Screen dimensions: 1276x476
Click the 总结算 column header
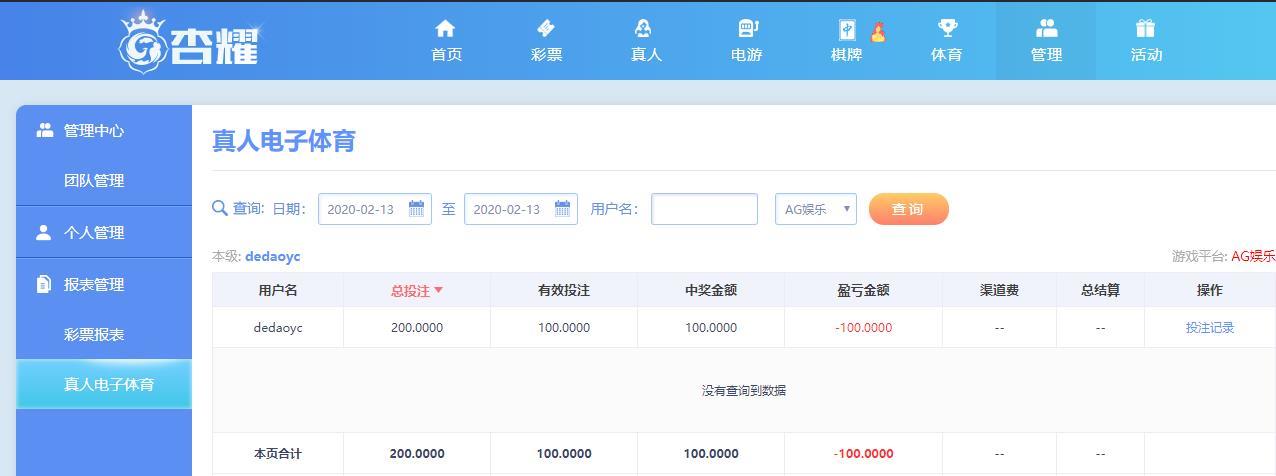(x=1100, y=290)
